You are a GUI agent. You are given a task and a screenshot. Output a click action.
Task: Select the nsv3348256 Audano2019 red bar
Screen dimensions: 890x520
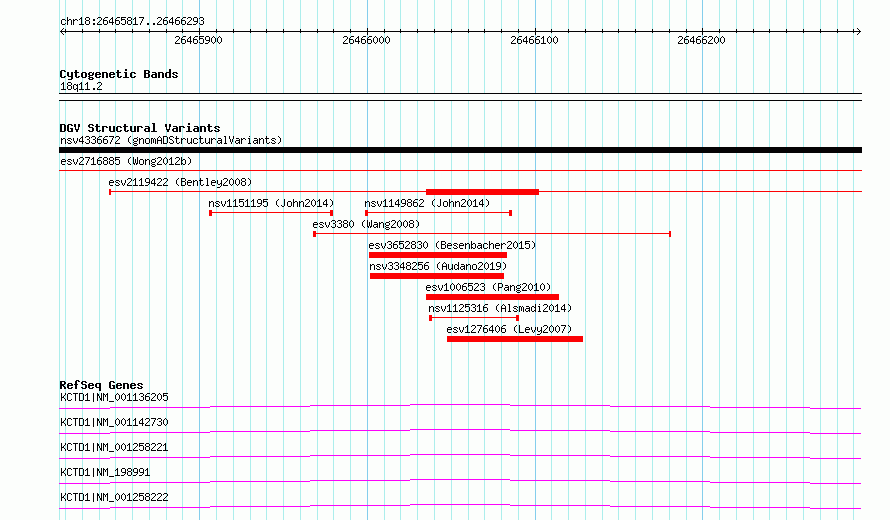[436, 276]
